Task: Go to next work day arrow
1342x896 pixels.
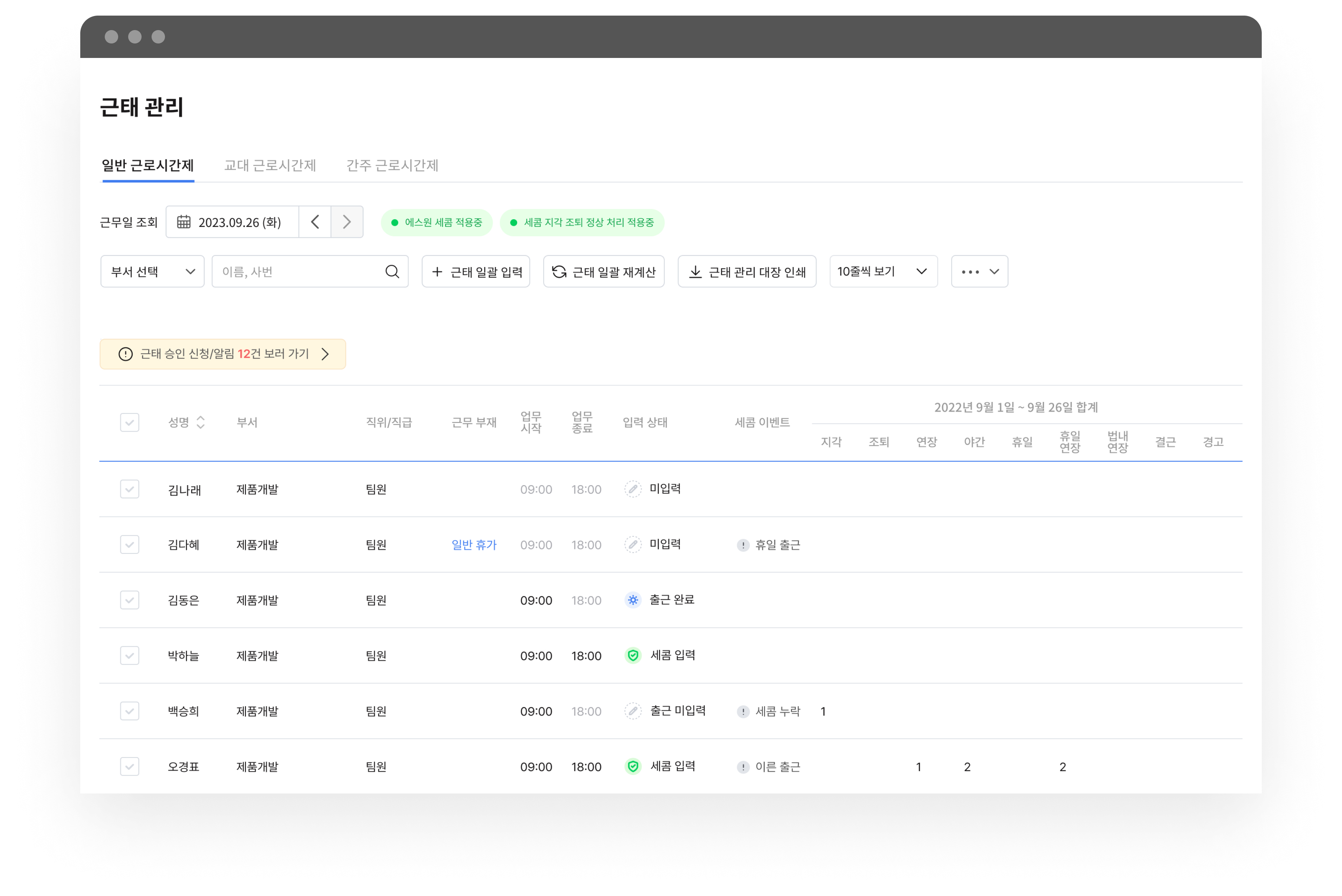Action: coord(346,222)
